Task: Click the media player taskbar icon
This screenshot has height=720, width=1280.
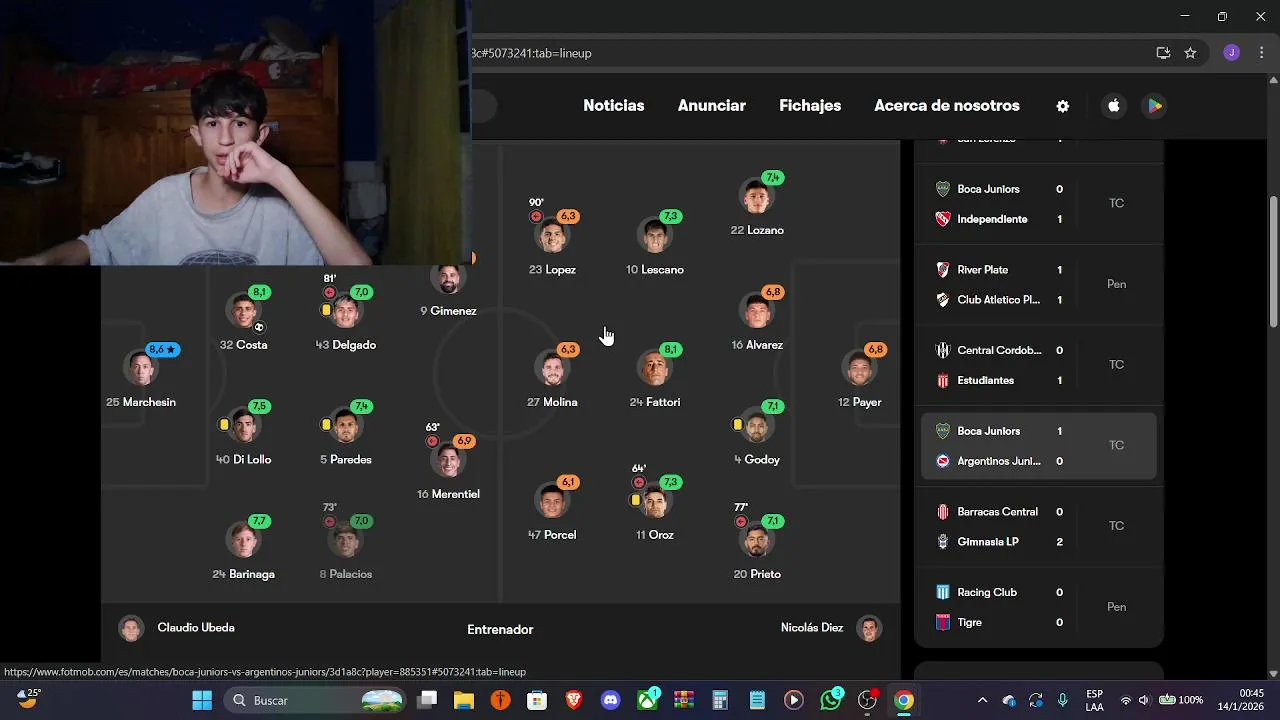Action: pyautogui.click(x=793, y=700)
